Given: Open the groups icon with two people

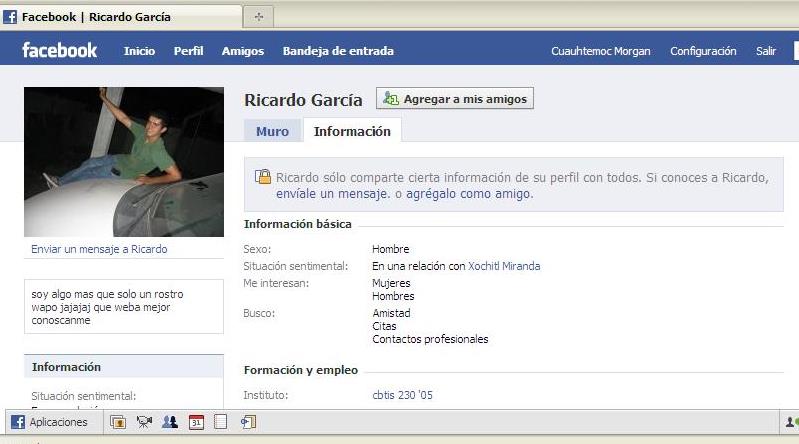Looking at the screenshot, I should pyautogui.click(x=170, y=422).
